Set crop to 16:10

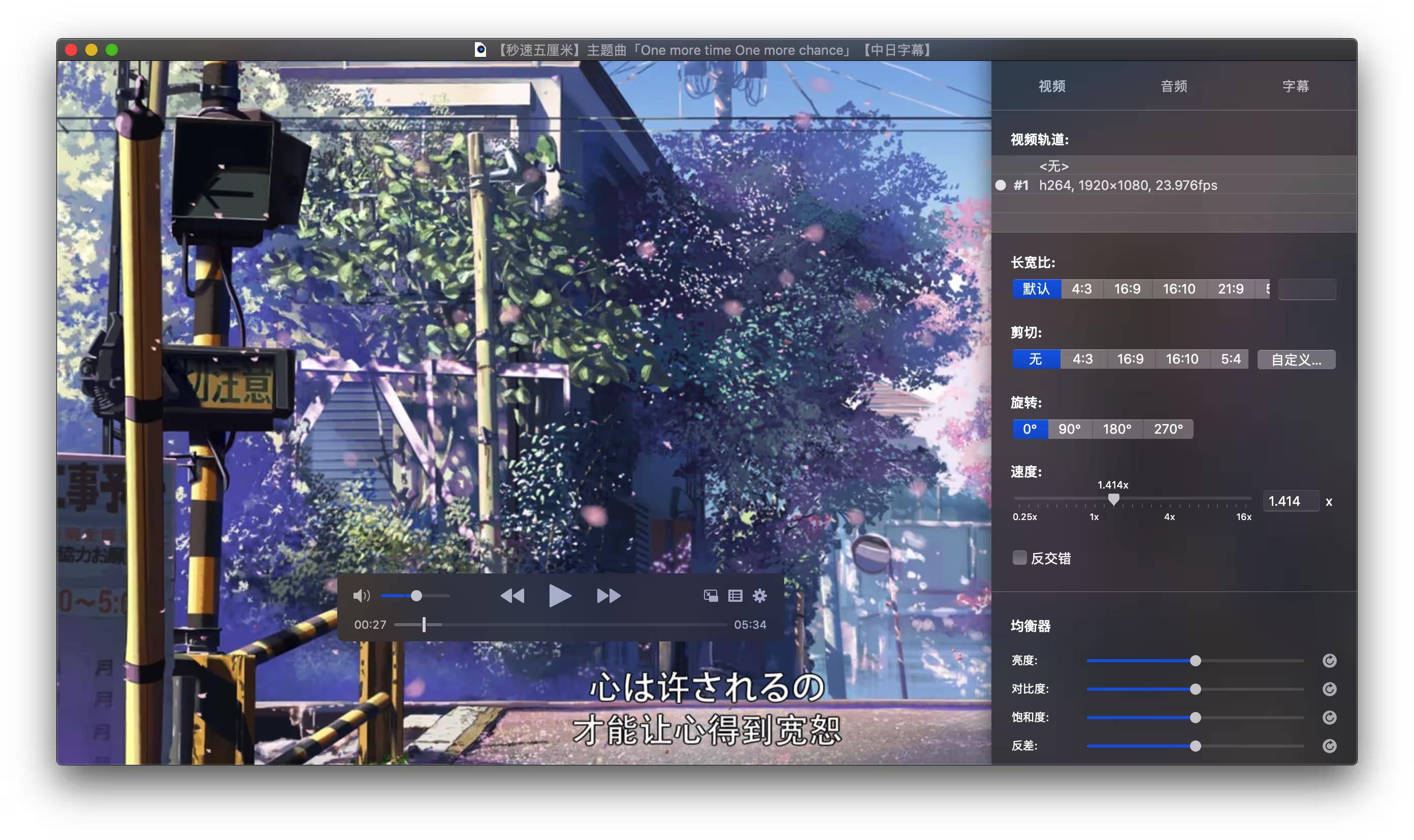click(1182, 359)
